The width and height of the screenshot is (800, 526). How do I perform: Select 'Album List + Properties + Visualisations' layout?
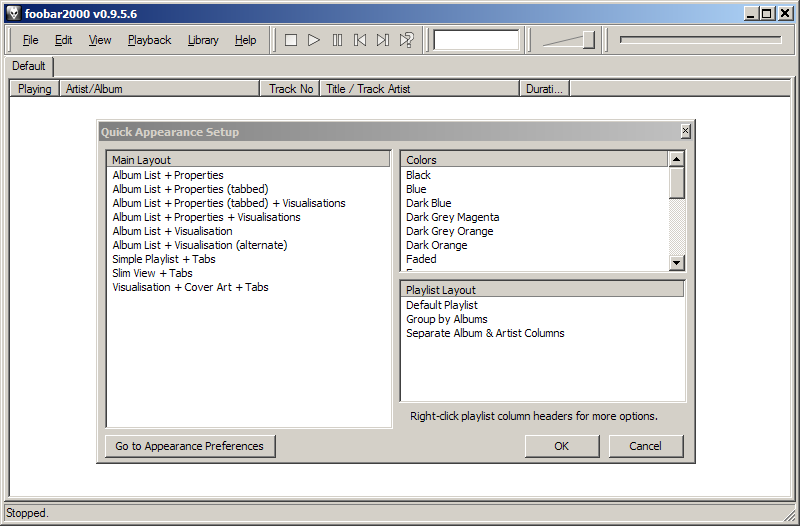tap(207, 217)
